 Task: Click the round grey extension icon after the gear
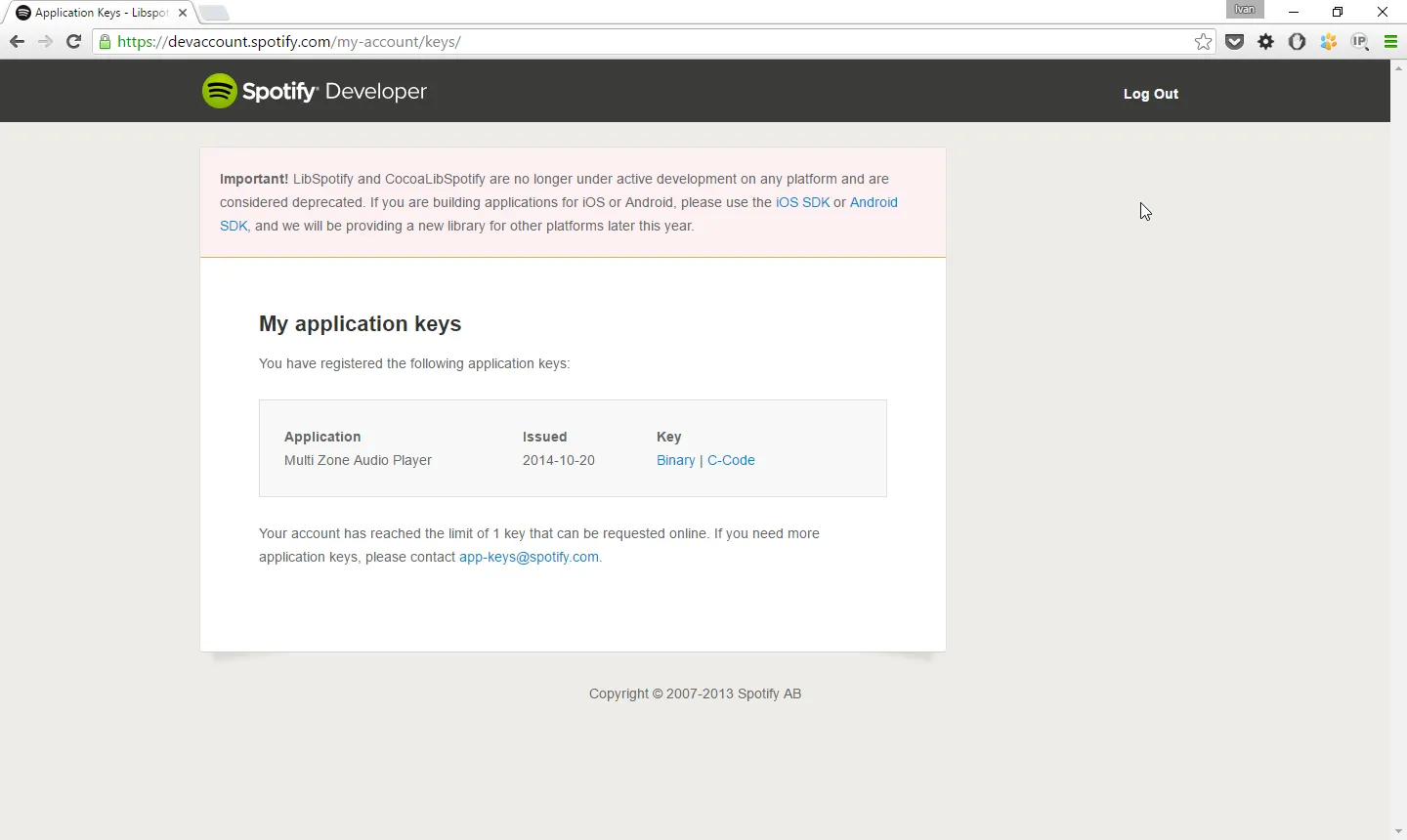click(x=1299, y=42)
